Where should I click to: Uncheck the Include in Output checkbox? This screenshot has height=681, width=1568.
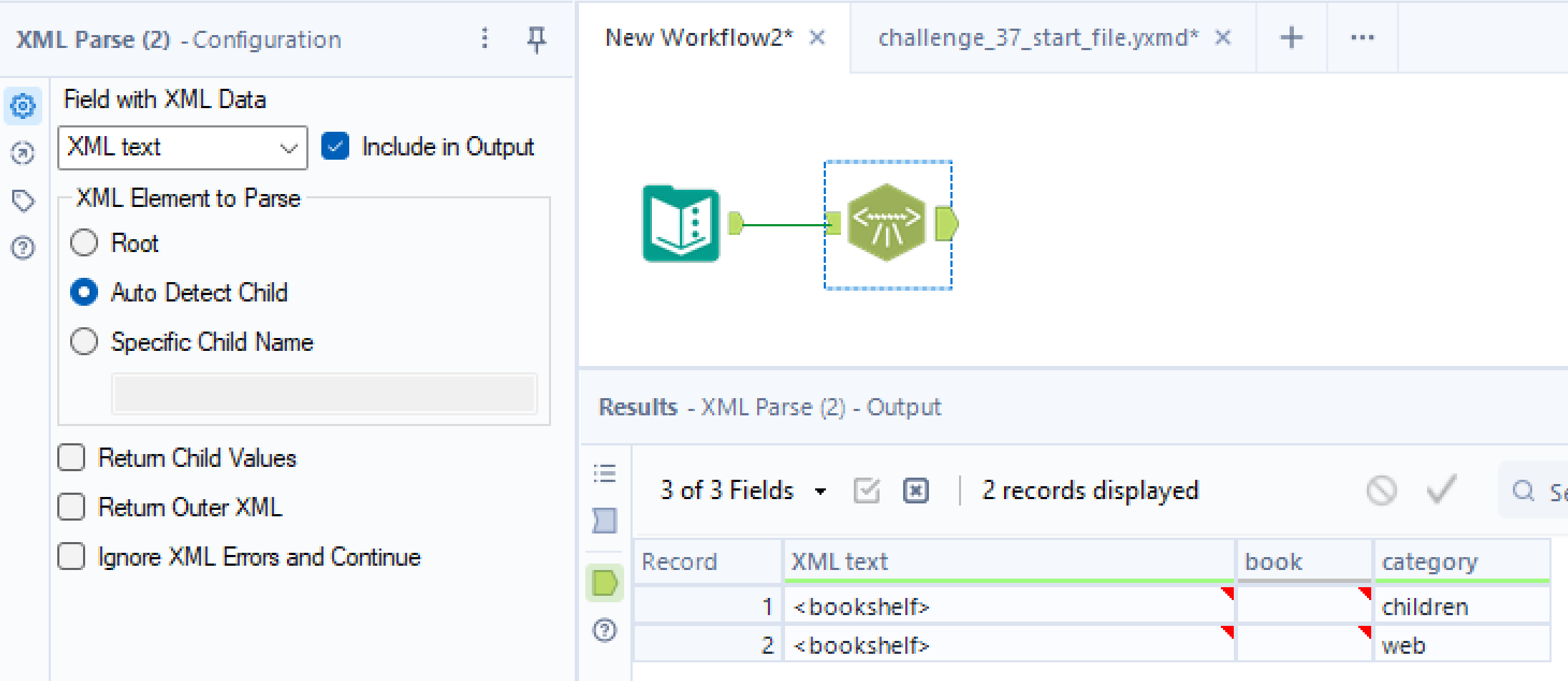click(x=335, y=146)
